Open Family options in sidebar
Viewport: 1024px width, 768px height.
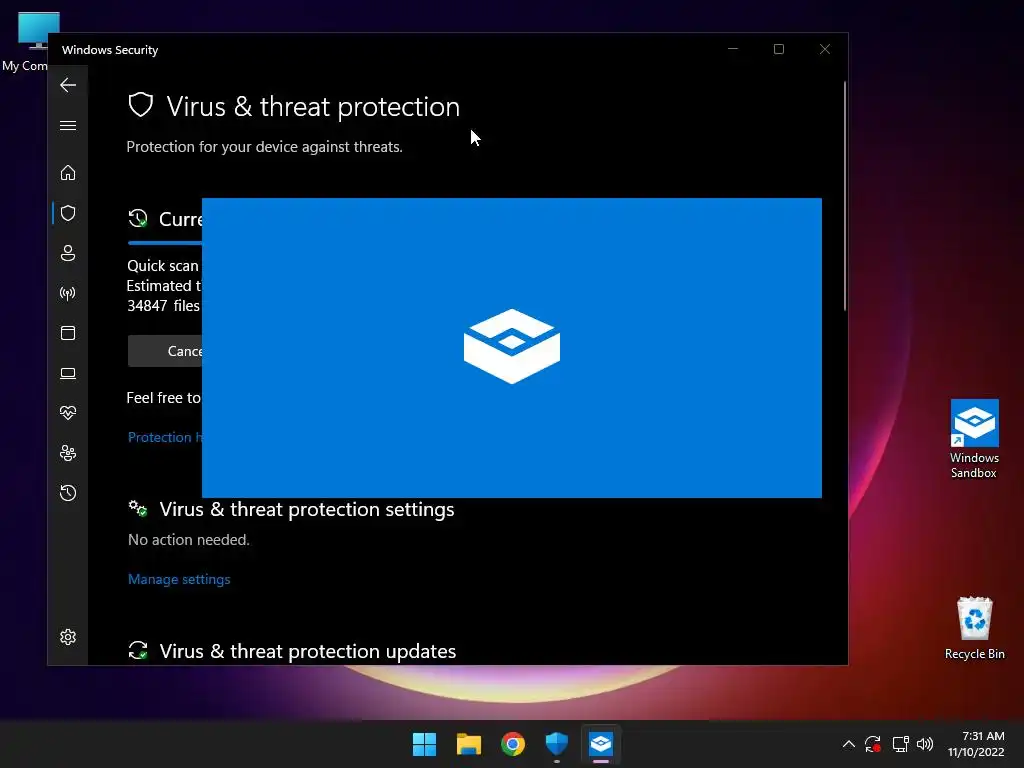click(x=68, y=453)
